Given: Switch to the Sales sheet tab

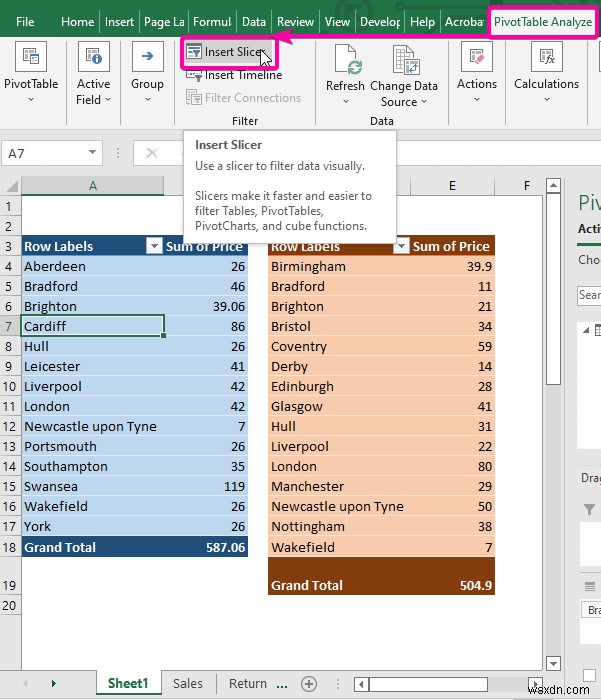Looking at the screenshot, I should pyautogui.click(x=188, y=683).
